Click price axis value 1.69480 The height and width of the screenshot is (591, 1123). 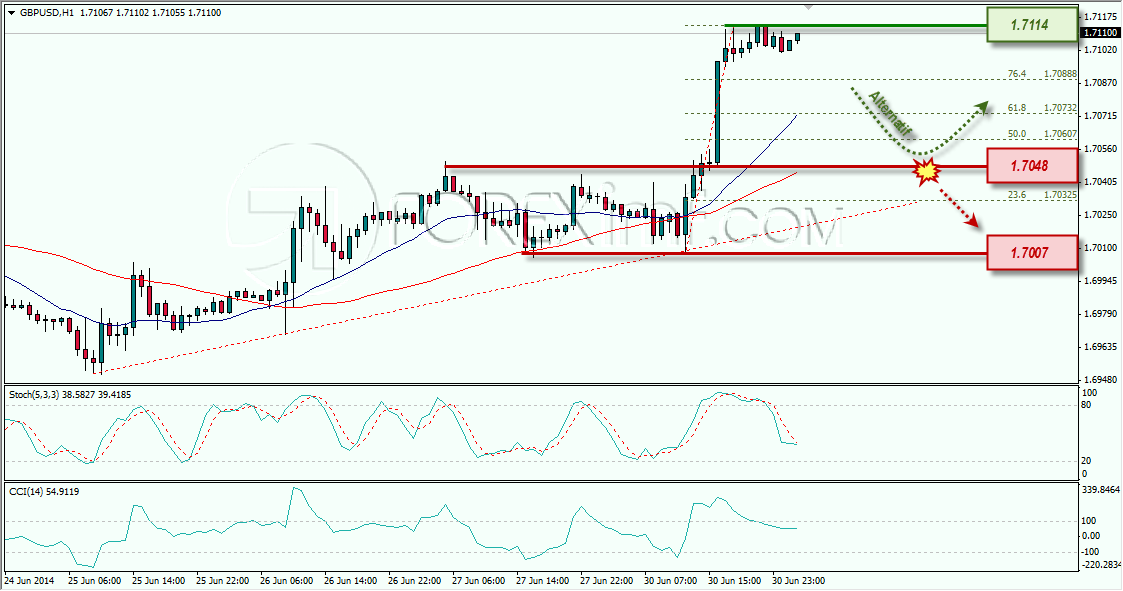1102,379
